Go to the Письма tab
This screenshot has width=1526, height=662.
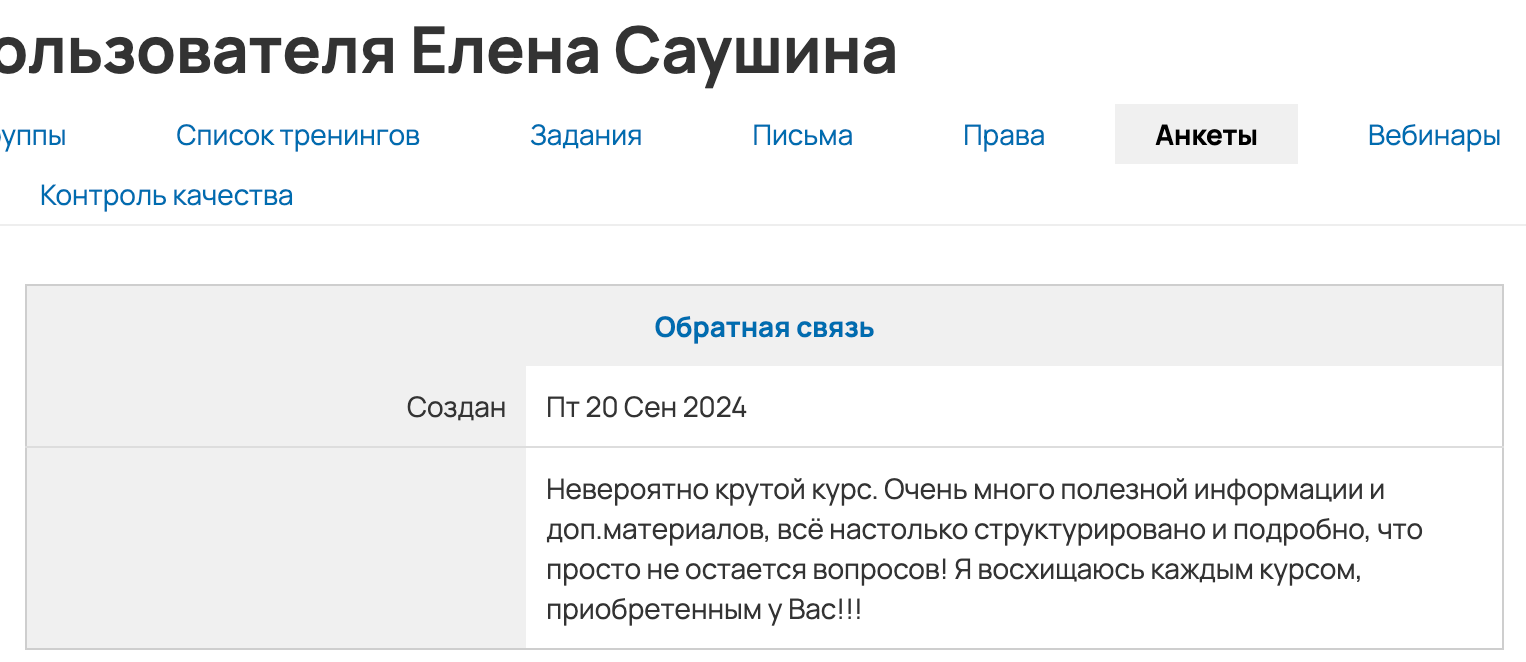tap(803, 134)
